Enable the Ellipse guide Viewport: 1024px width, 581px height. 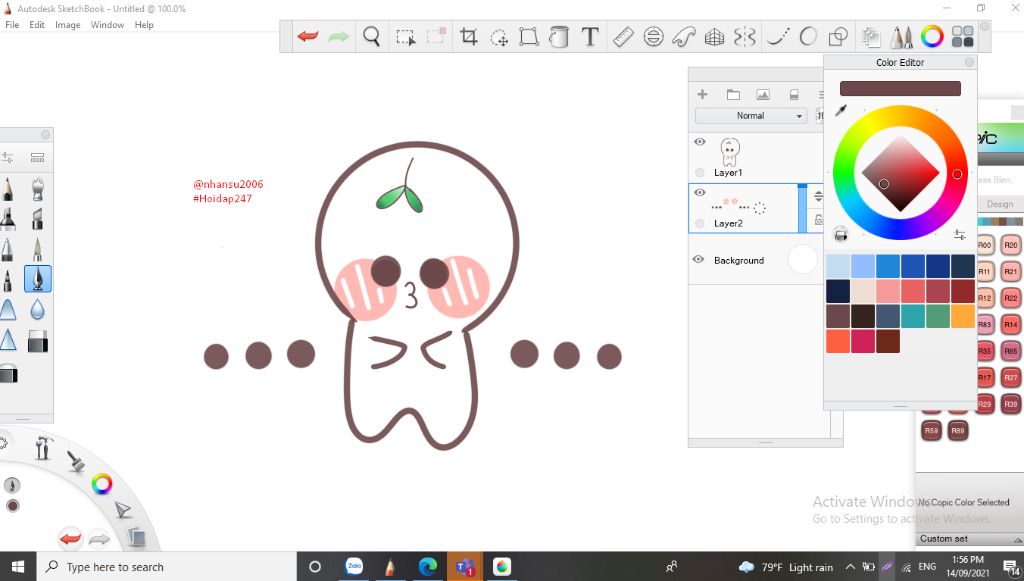coord(653,37)
